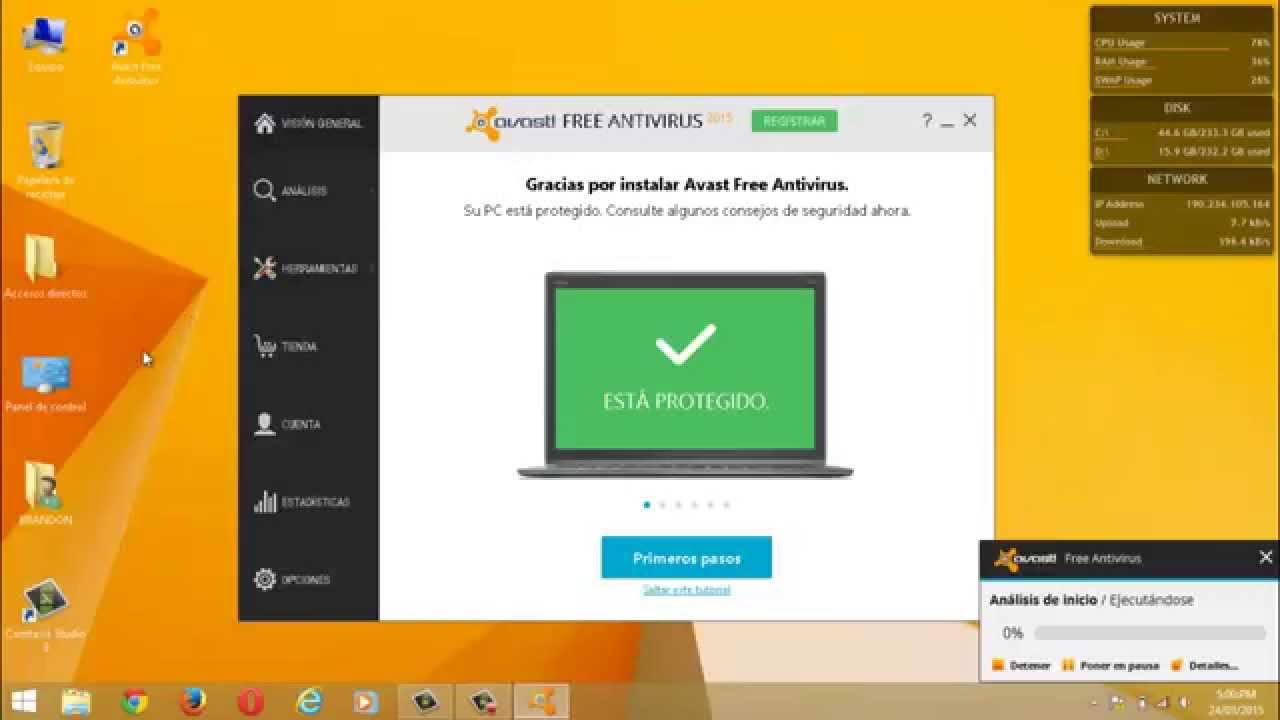Click Download row in network gadget
The height and width of the screenshot is (720, 1280).
tap(1181, 242)
